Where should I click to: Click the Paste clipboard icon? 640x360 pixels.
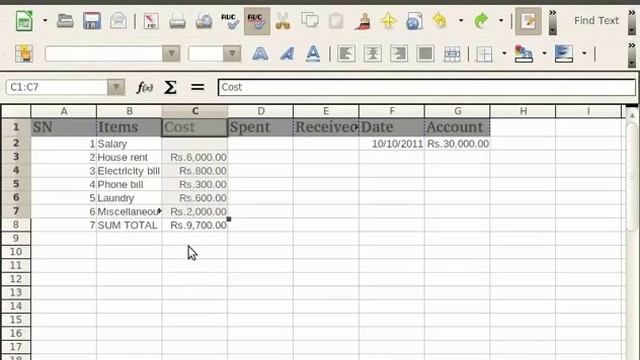(336, 20)
